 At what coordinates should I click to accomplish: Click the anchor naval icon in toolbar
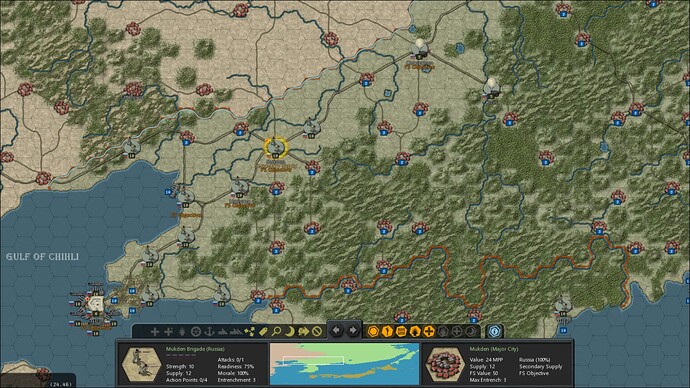point(209,331)
